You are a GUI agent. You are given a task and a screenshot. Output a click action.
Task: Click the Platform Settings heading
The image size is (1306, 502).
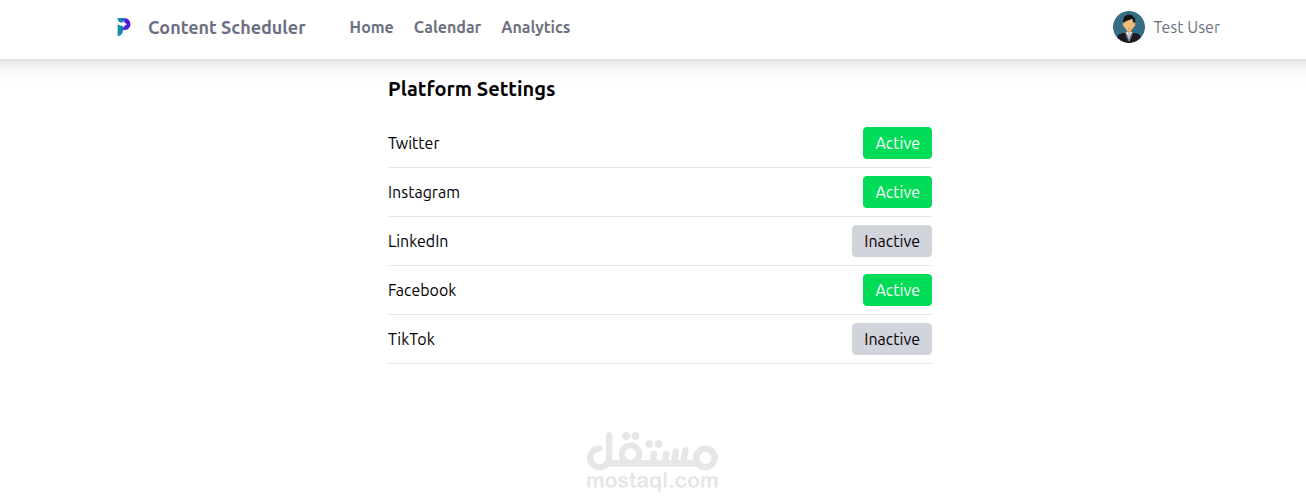tap(472, 89)
